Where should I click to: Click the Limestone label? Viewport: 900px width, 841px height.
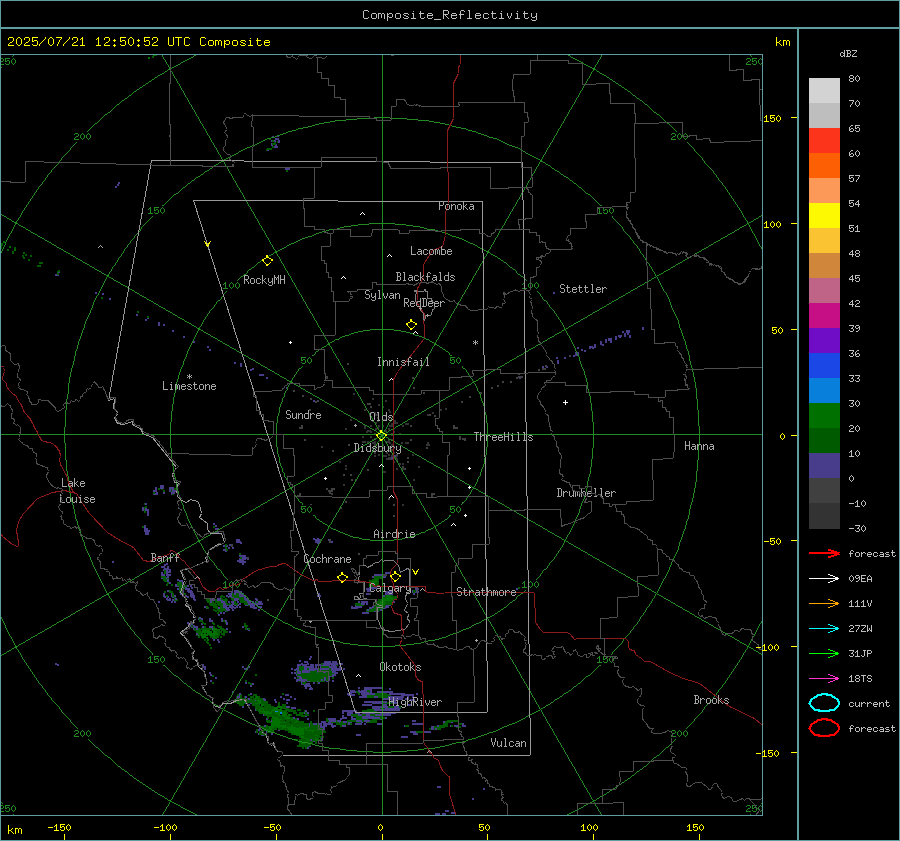click(189, 386)
